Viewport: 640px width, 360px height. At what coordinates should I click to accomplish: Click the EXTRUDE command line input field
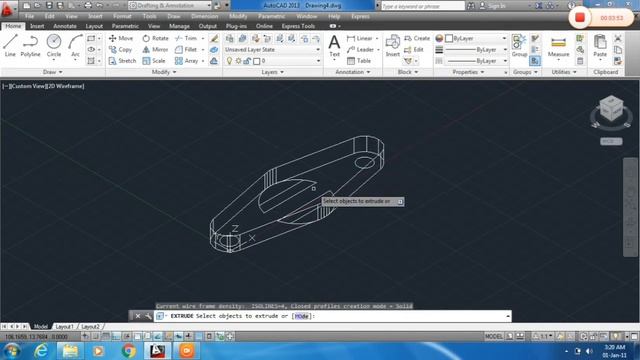point(332,316)
